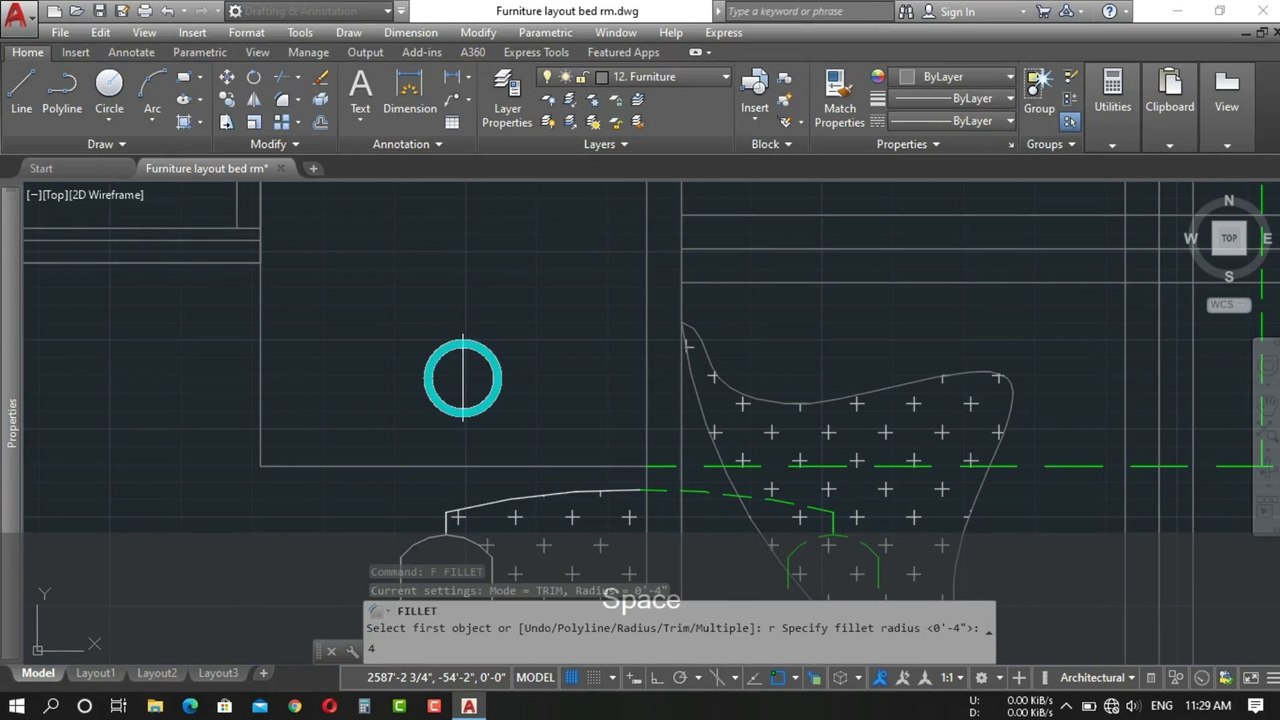1280x720 pixels.
Task: Toggle drawing grid display in status bar
Action: pos(572,677)
